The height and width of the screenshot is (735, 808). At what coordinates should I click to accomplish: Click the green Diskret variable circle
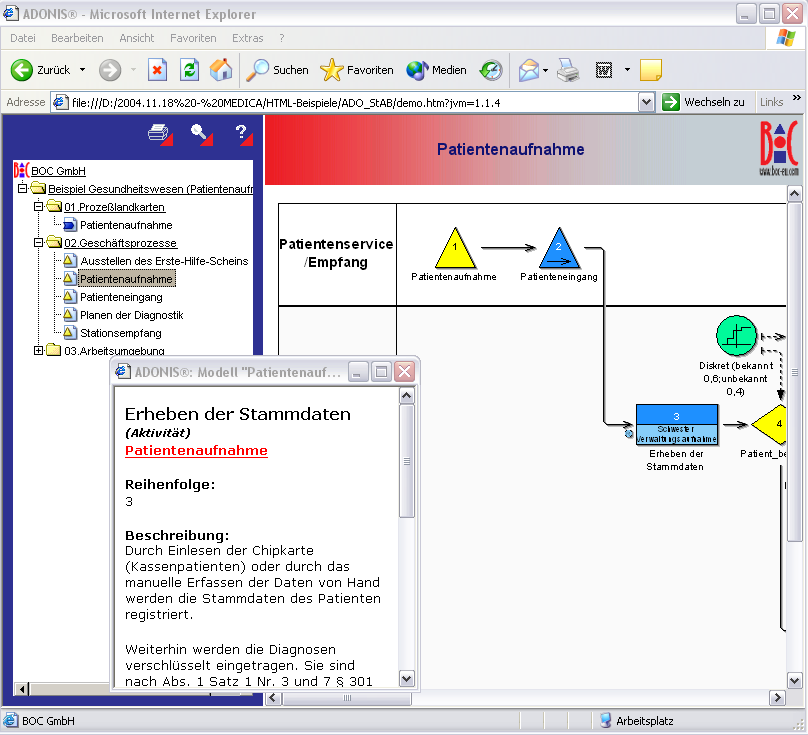pyautogui.click(x=736, y=336)
